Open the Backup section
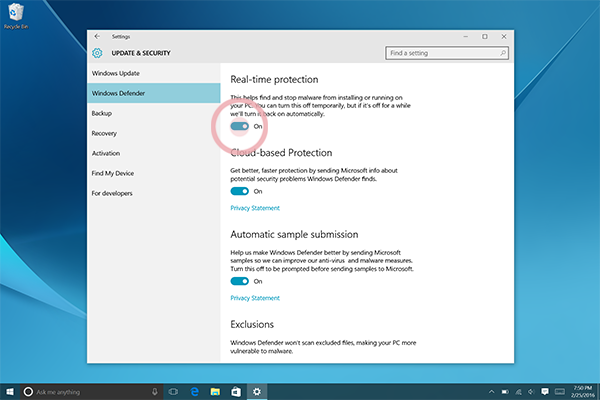The width and height of the screenshot is (600, 400). [154, 113]
